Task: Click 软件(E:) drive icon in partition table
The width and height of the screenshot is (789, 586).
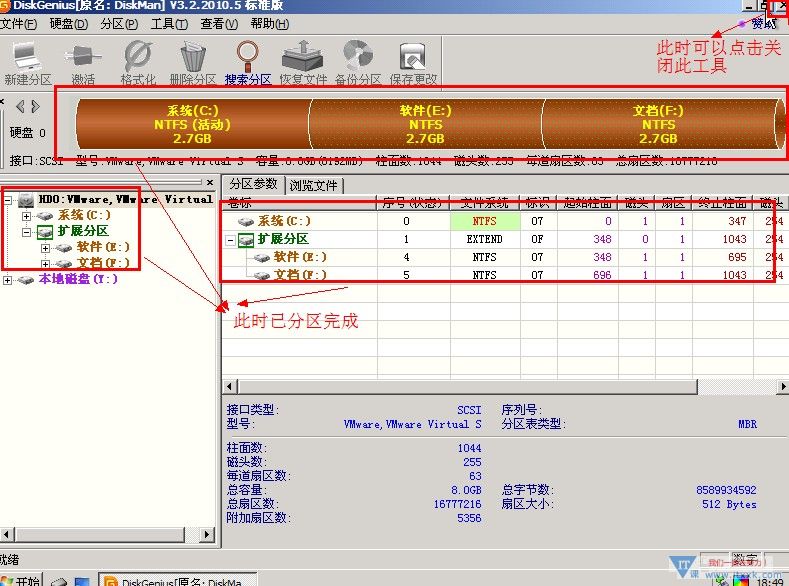Action: (x=262, y=258)
